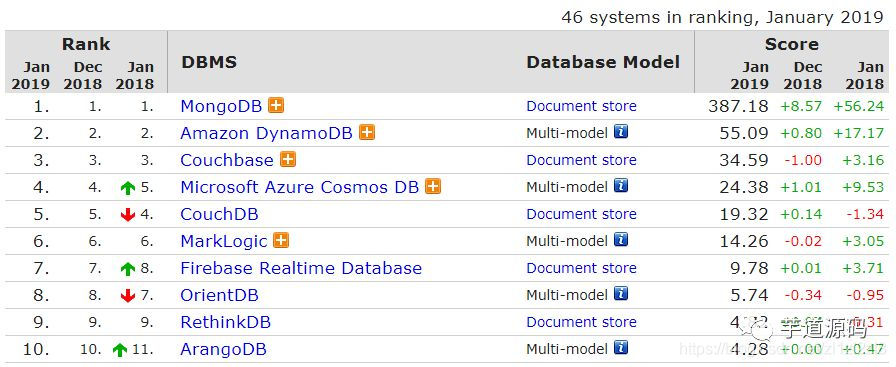Click the info icon in MarkLogic row

[x=621, y=240]
